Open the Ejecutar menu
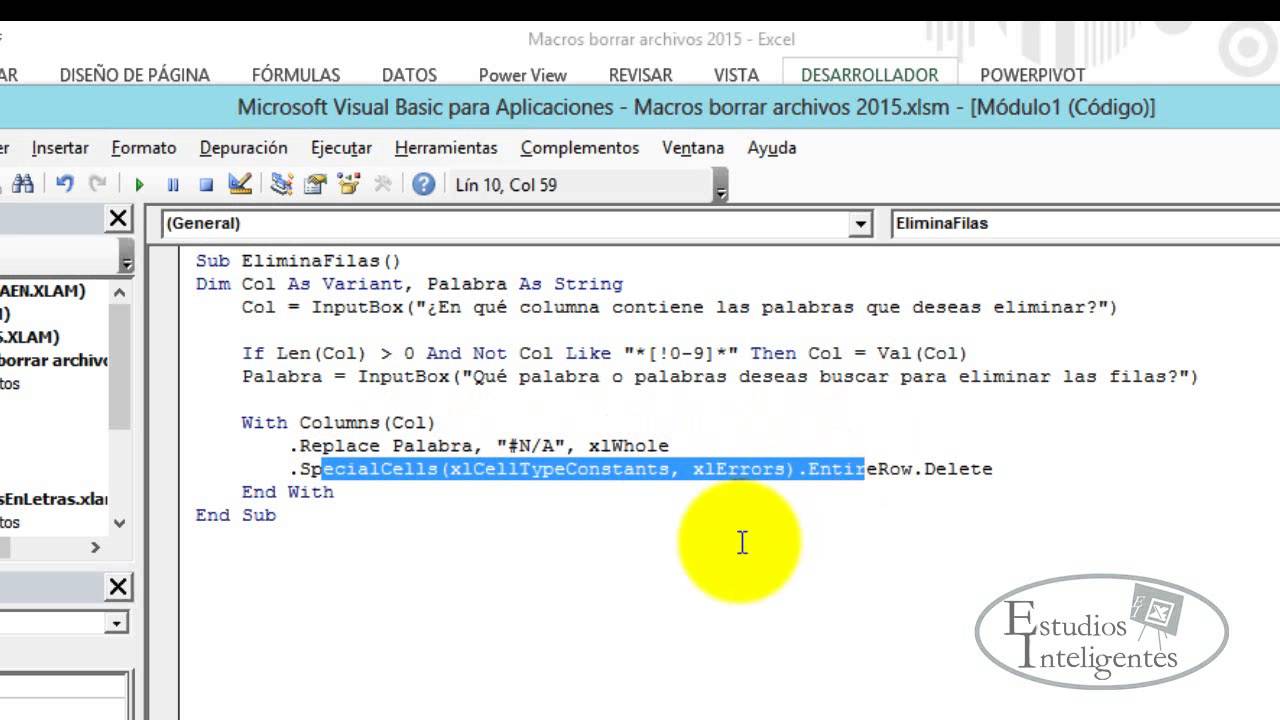Viewport: 1280px width, 720px height. click(x=341, y=148)
